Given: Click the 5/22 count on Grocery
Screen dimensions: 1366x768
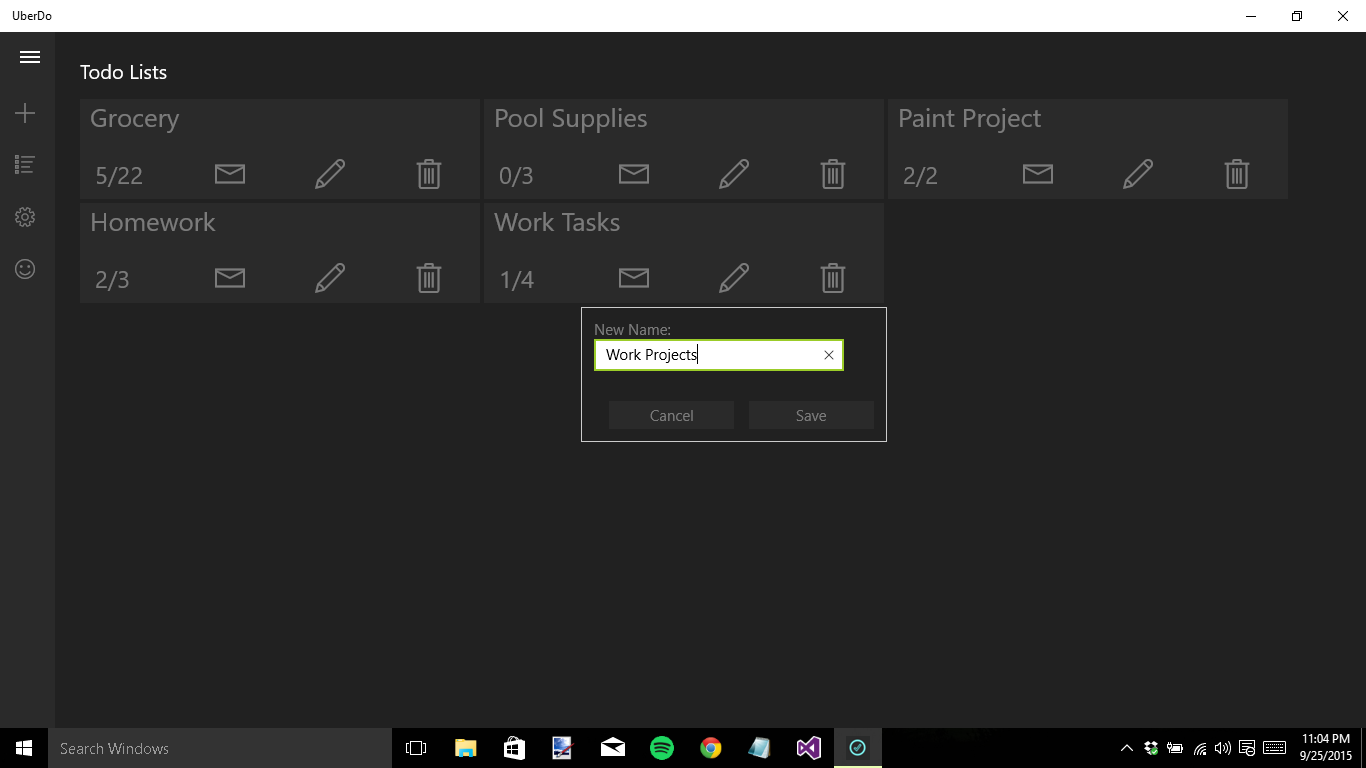Looking at the screenshot, I should point(119,176).
